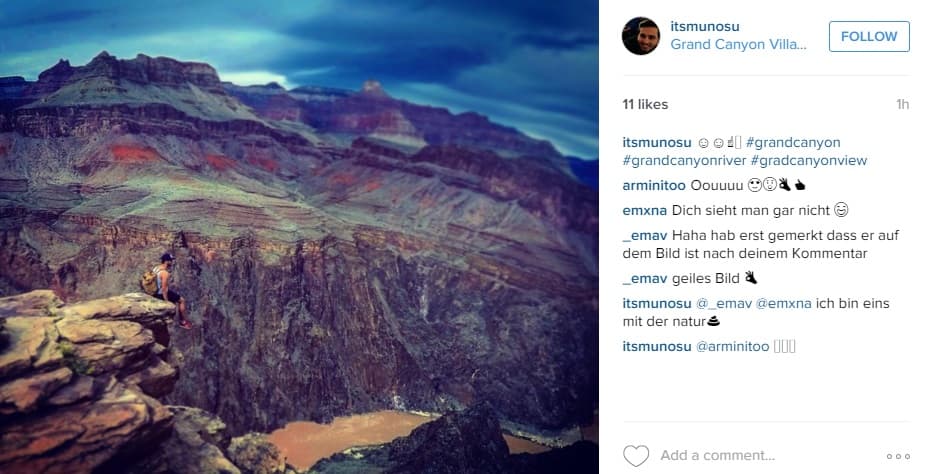Focus the 'Add a comment...' field
Viewport: 932px width, 474px height.
coord(767,456)
